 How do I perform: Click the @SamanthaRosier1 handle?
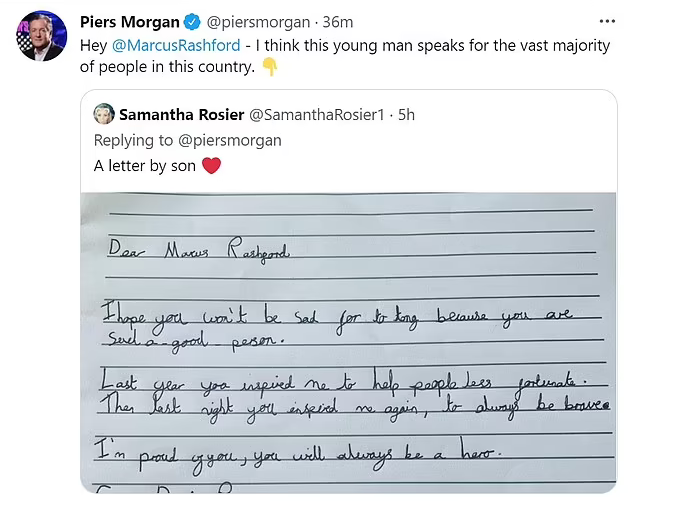(317, 114)
